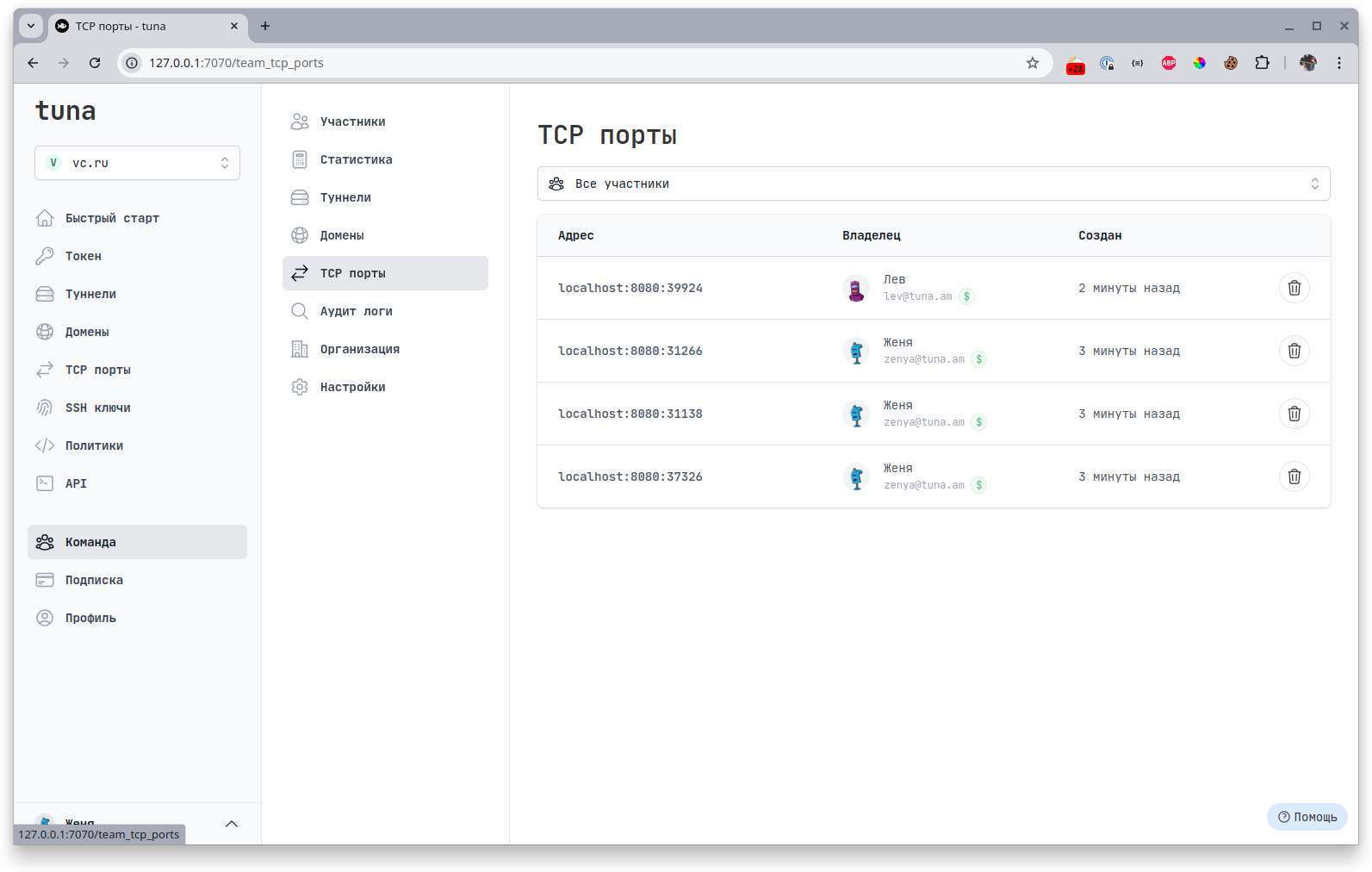Click the '2 минуты назад' timestamp
1372x872 pixels.
tap(1129, 288)
